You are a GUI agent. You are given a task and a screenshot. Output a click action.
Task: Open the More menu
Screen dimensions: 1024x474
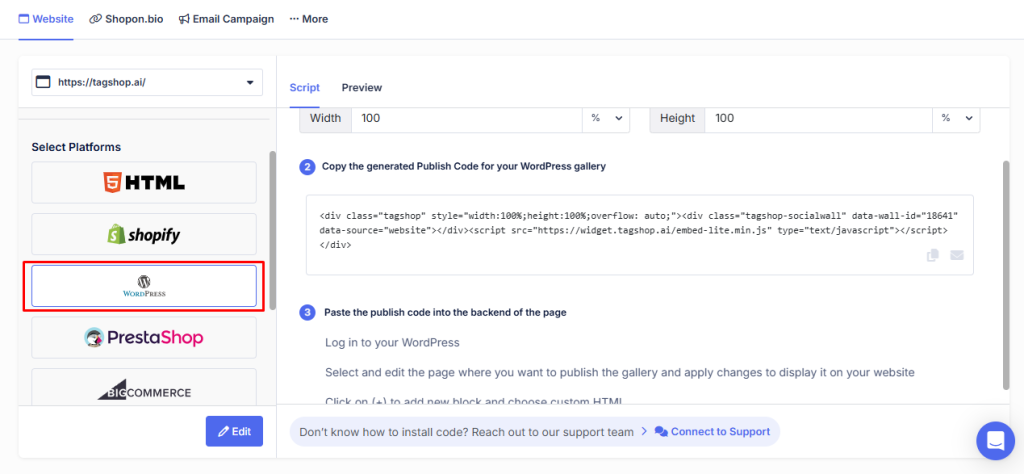pyautogui.click(x=308, y=19)
